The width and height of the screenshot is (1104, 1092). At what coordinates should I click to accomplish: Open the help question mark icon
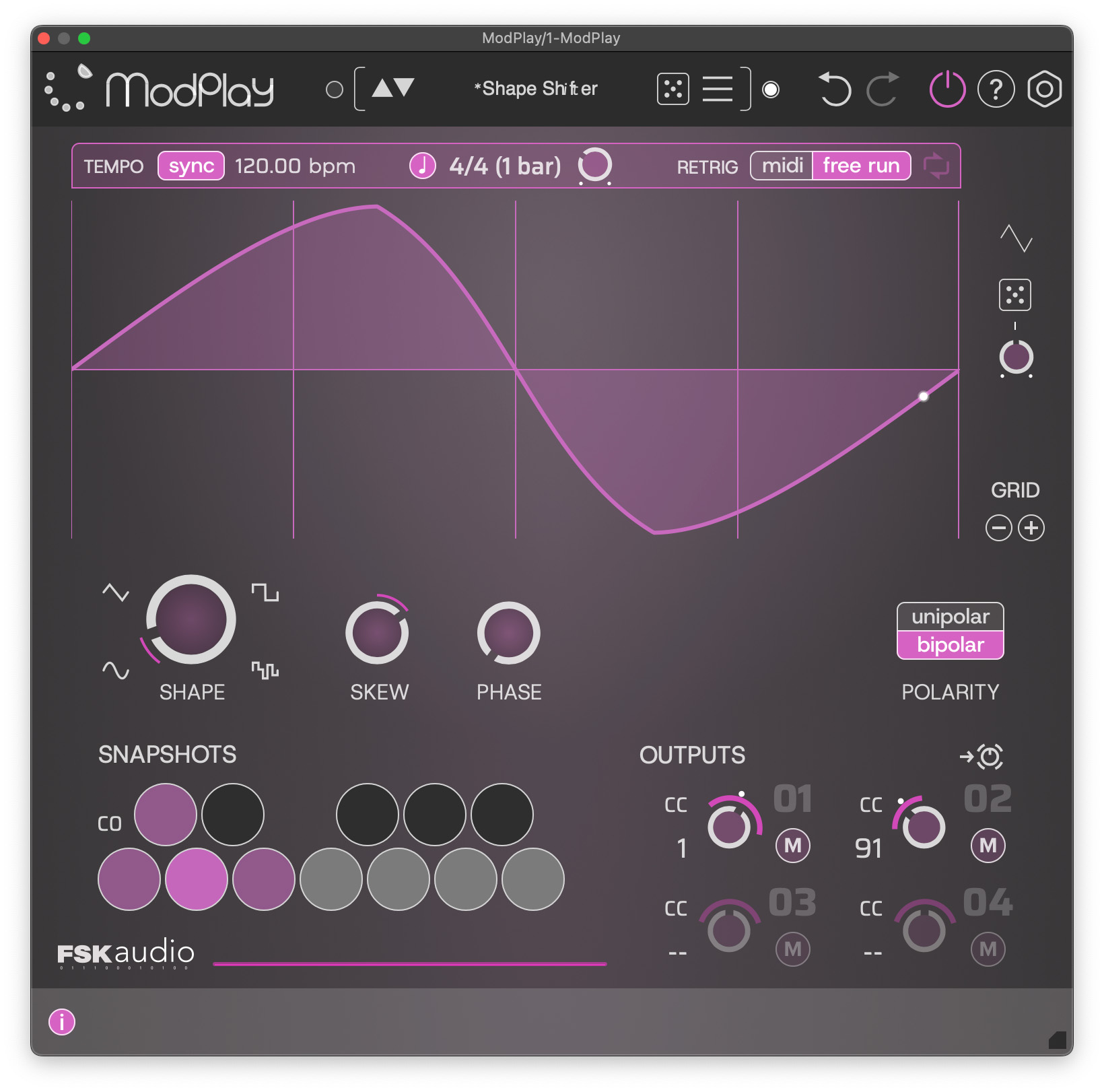tap(996, 89)
